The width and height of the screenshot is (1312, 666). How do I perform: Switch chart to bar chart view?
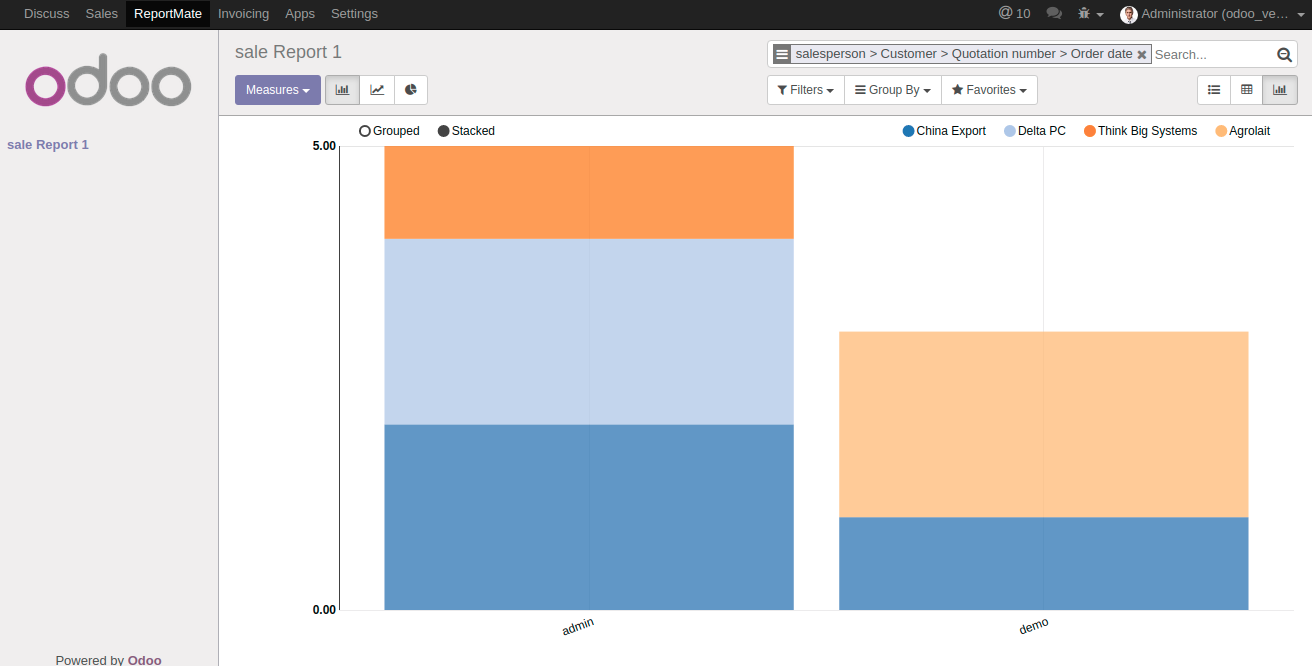tap(341, 89)
